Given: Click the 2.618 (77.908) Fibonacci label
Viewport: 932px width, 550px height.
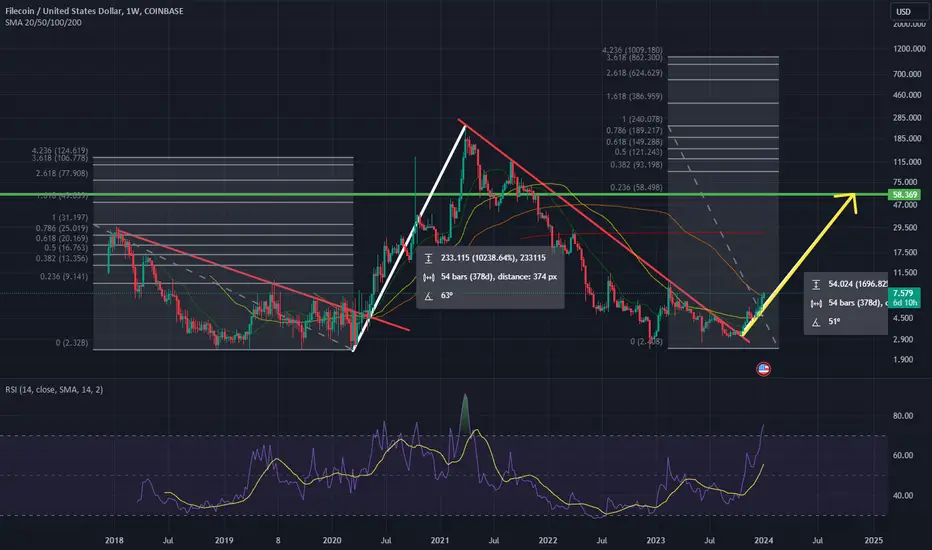Looking at the screenshot, I should point(62,174).
